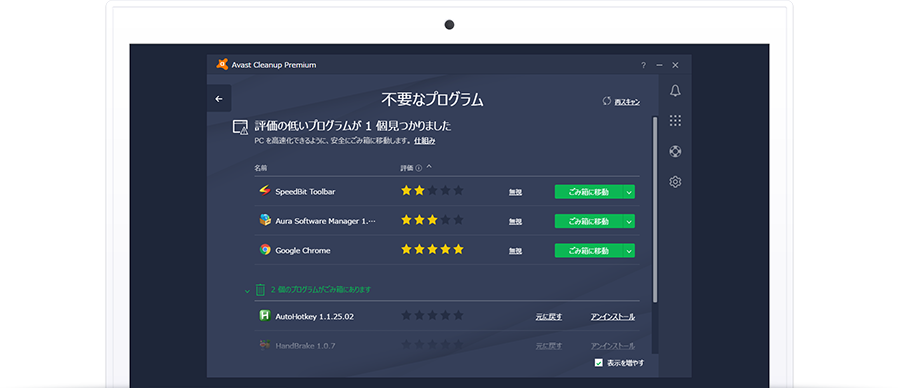The width and height of the screenshot is (898, 388).
Task: Open dropdown arrow for Aura Software Manager button
Action: pos(629,221)
